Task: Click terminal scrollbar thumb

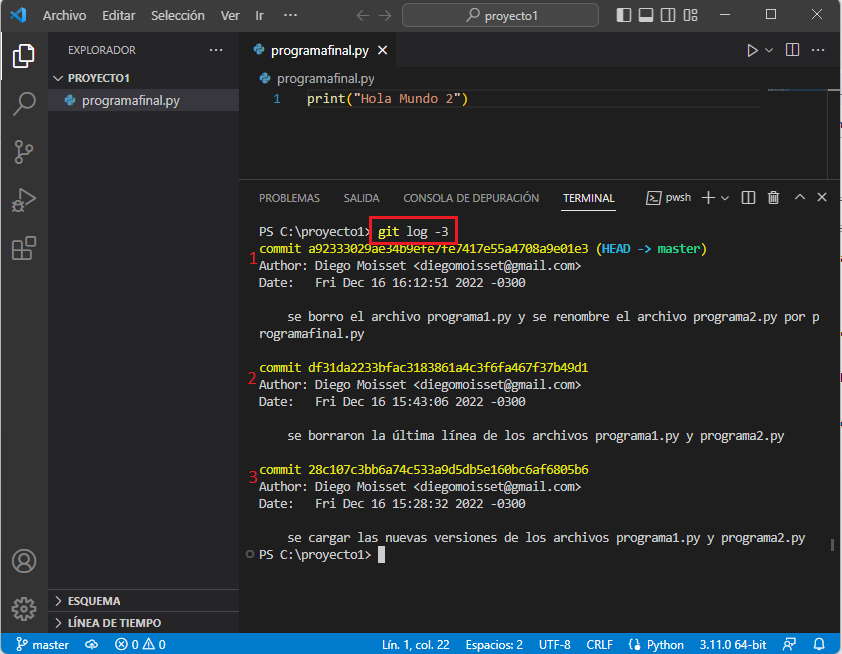Action: tap(832, 545)
